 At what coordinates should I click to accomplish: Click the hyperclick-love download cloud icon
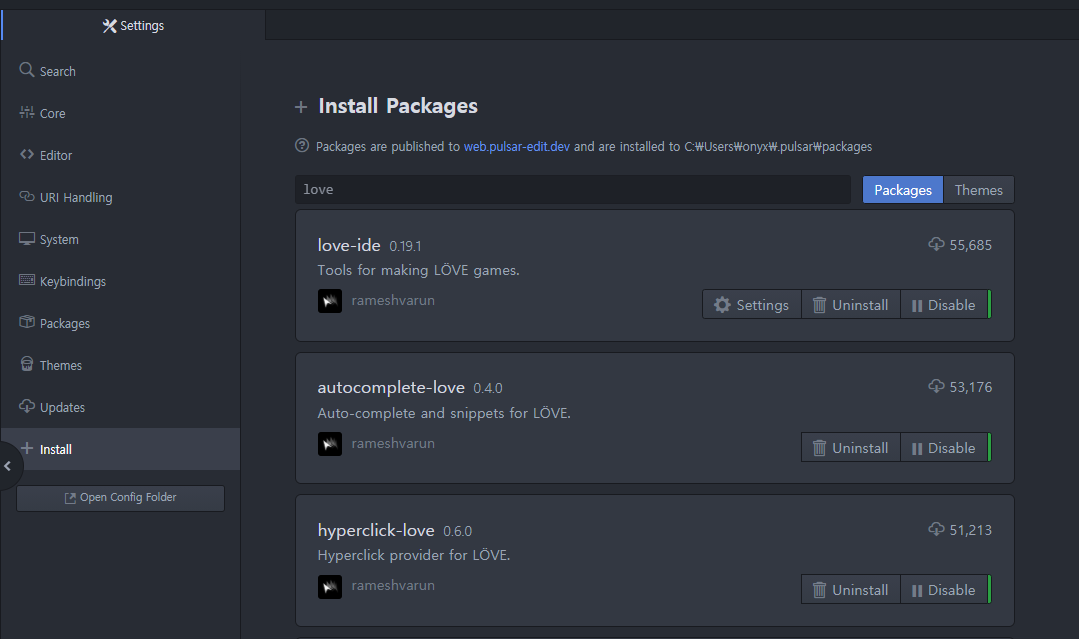[x=936, y=529]
